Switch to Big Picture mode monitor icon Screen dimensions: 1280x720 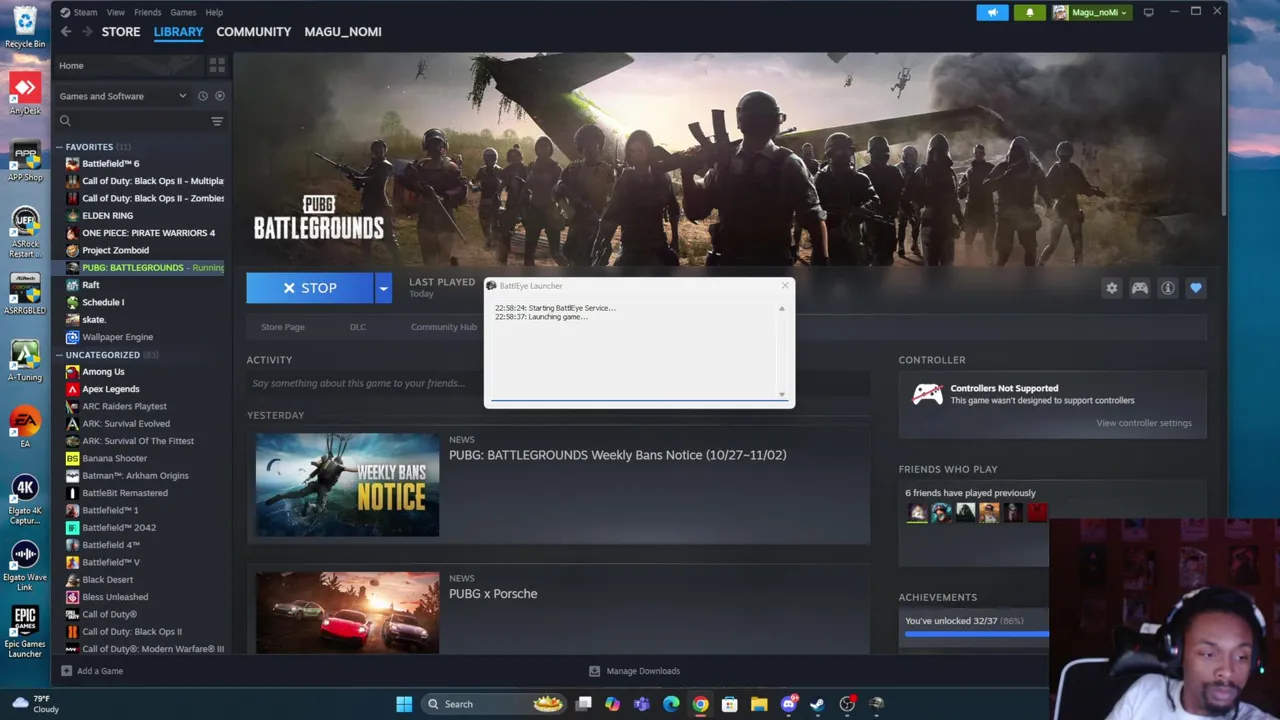[1148, 12]
